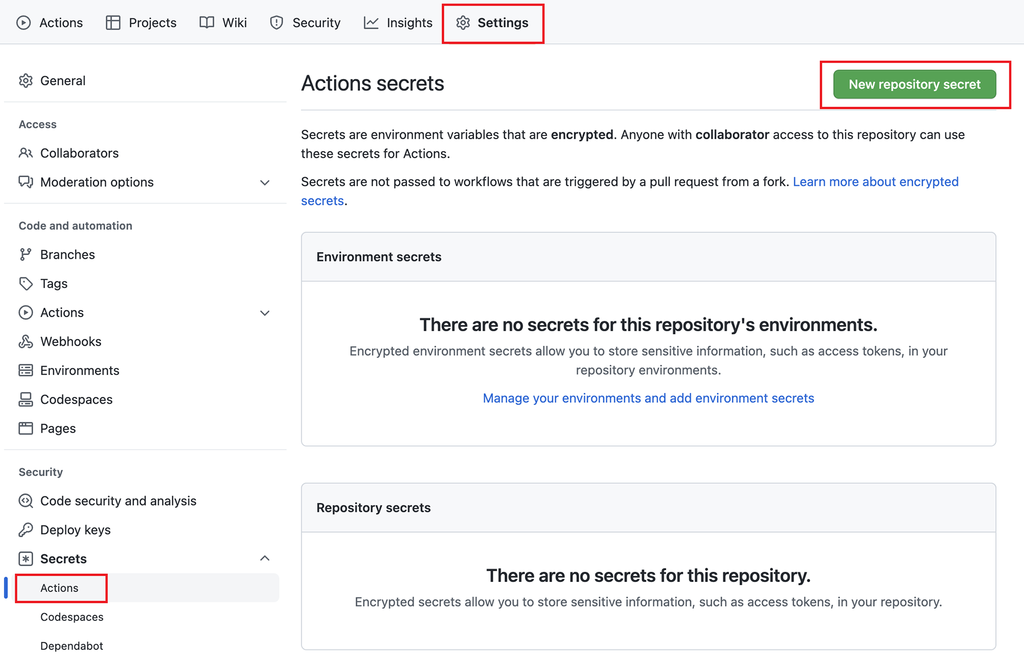Screen dimensions: 1024x662
Task: Collapse the Secrets section
Action: point(264,558)
